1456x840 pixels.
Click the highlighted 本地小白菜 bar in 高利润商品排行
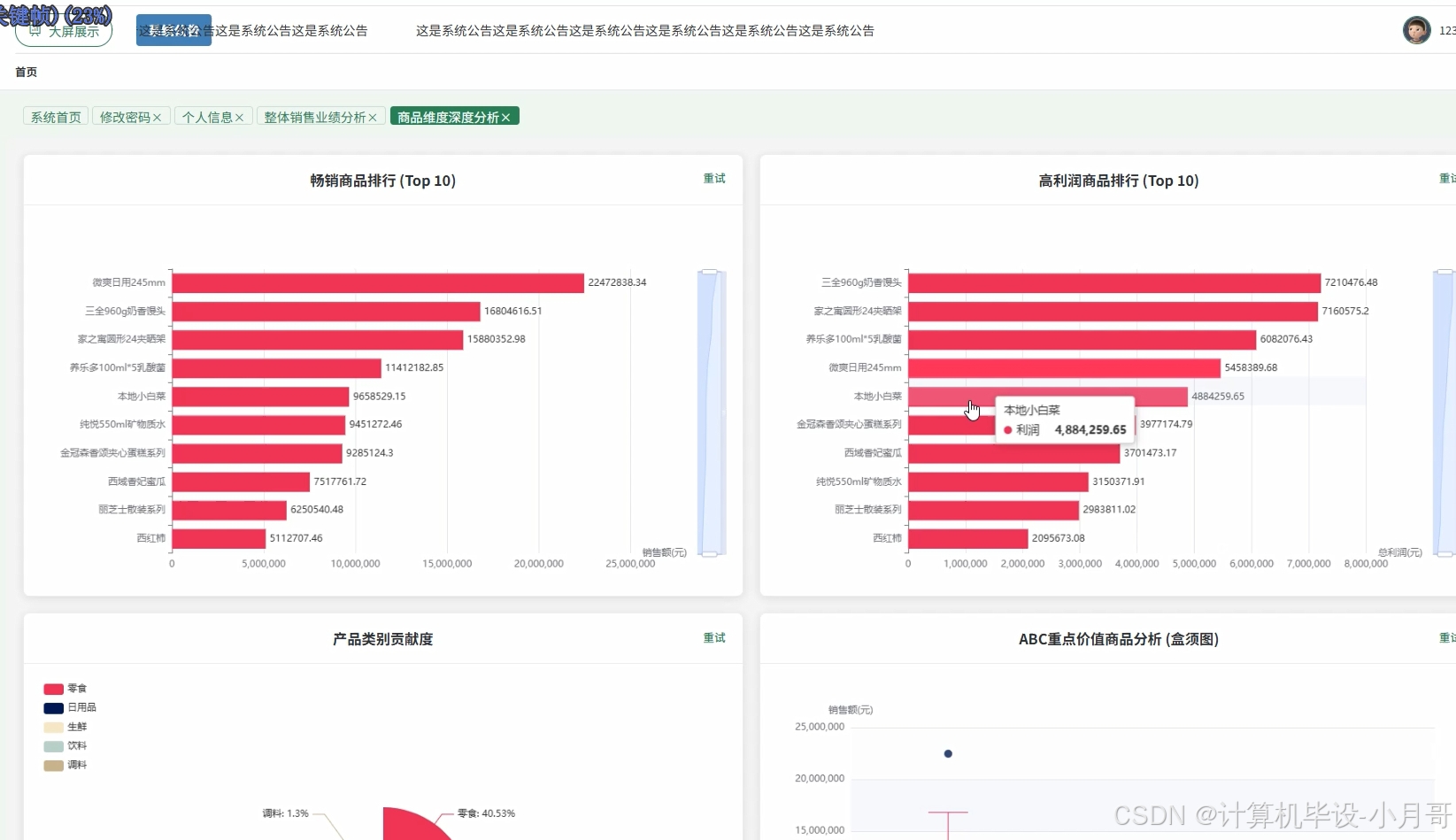click(x=1048, y=397)
